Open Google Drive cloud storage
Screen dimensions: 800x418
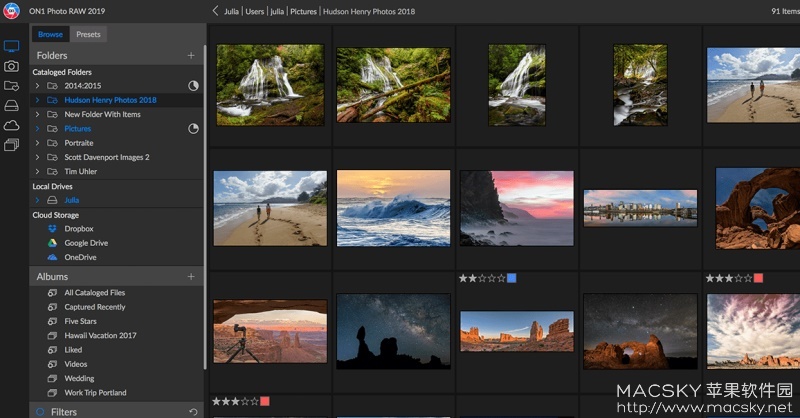point(86,243)
